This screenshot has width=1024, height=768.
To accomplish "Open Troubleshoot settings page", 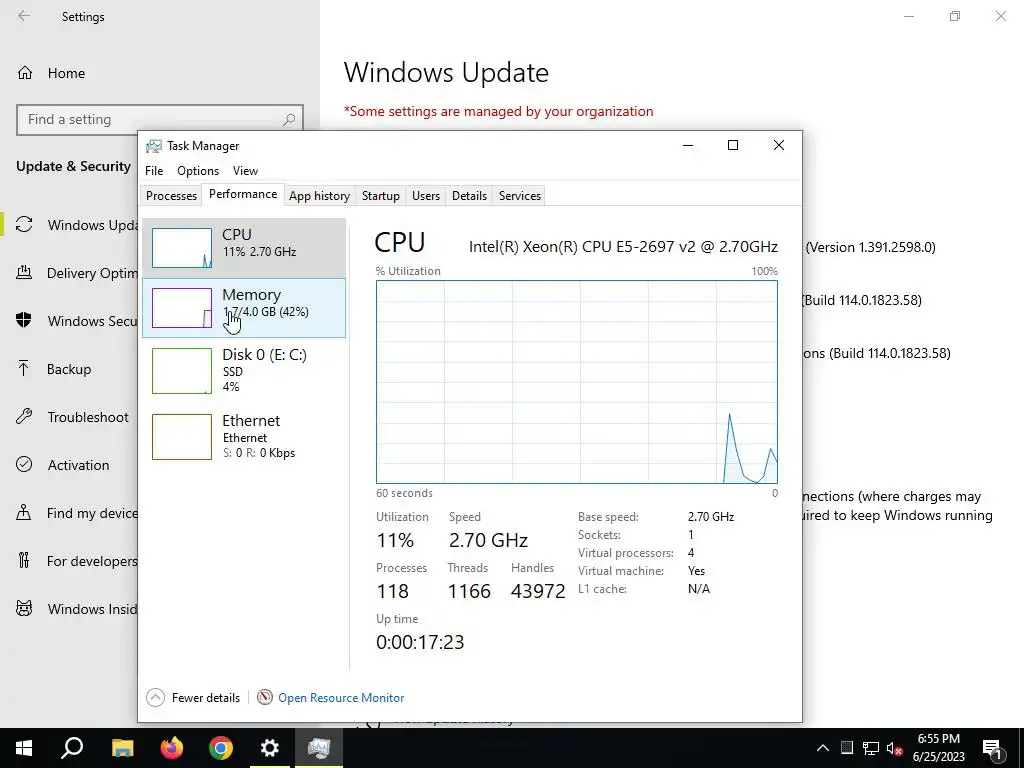I will (88, 417).
